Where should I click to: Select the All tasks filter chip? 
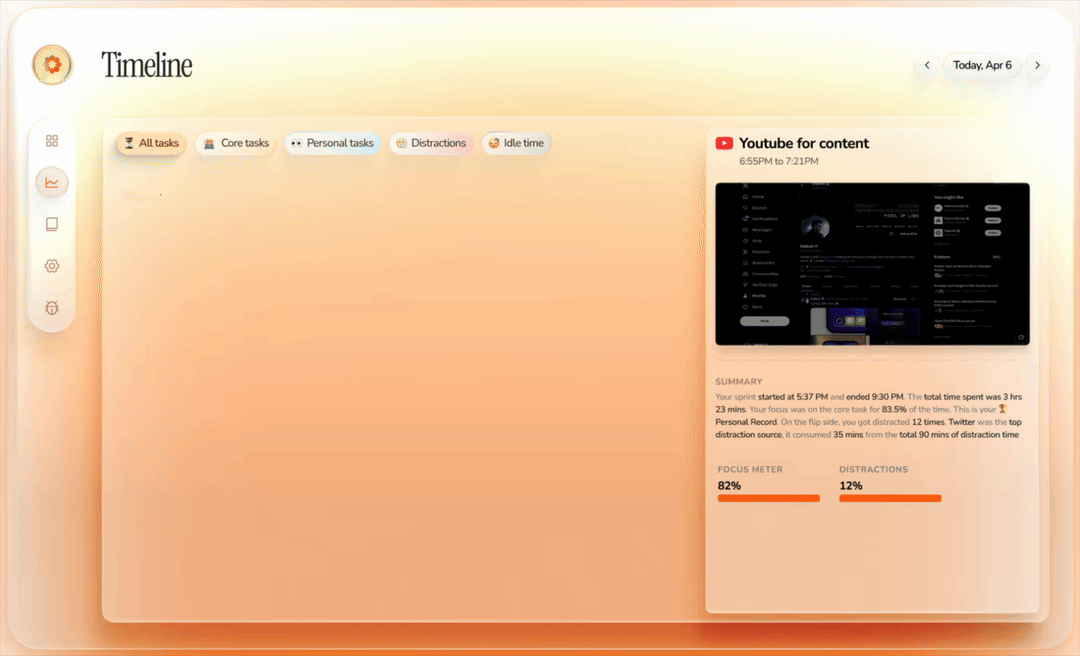pyautogui.click(x=150, y=143)
